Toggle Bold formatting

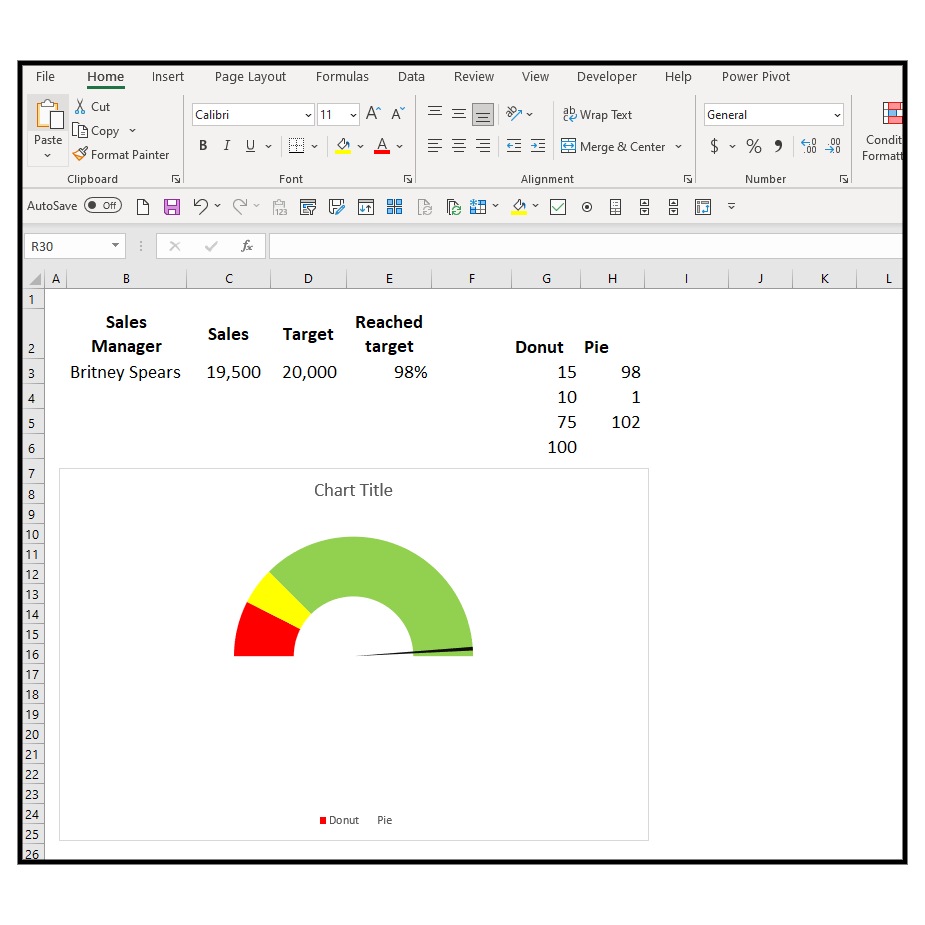pyautogui.click(x=203, y=146)
